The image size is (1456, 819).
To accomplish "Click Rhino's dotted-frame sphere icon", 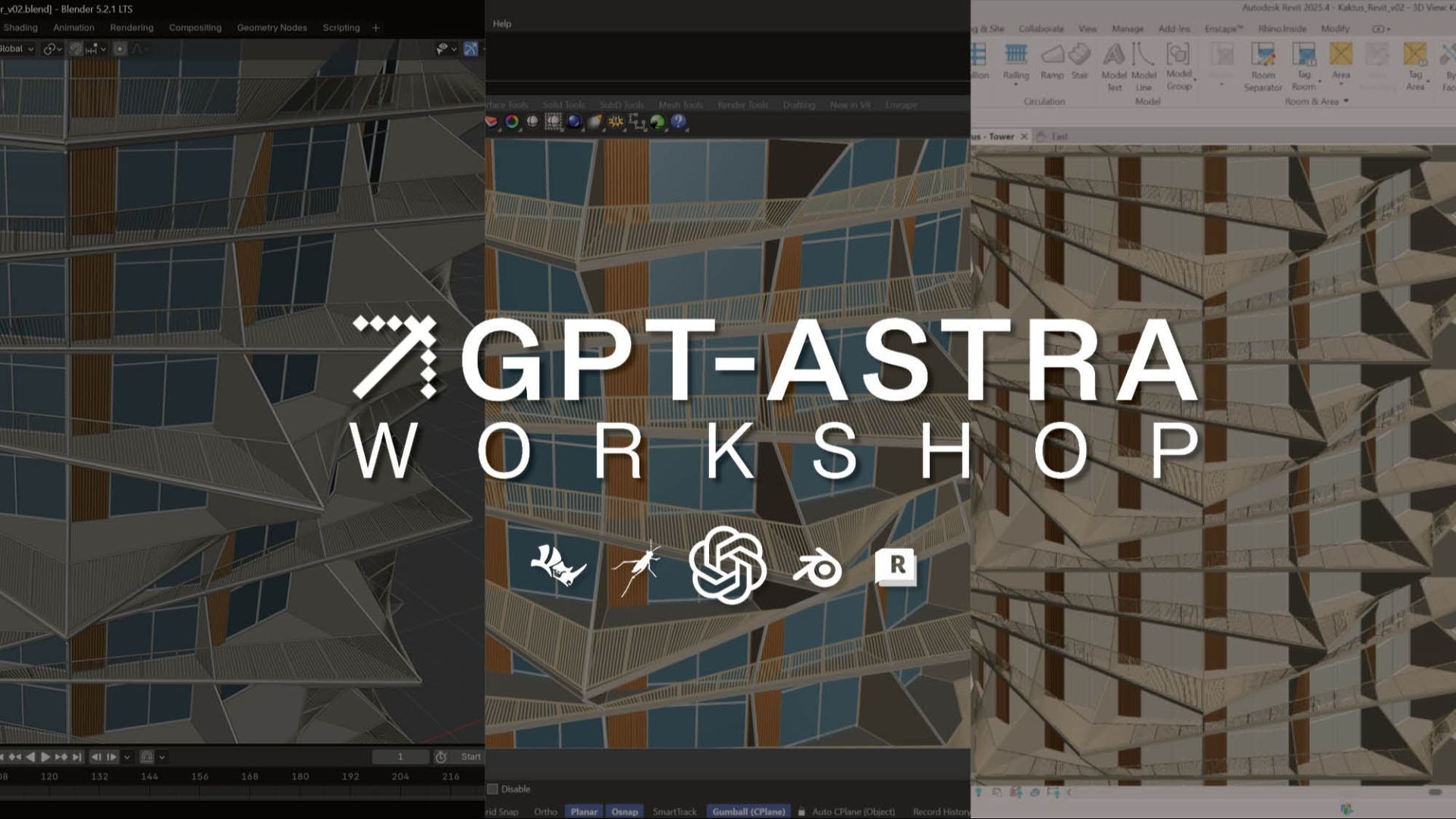I will [554, 121].
